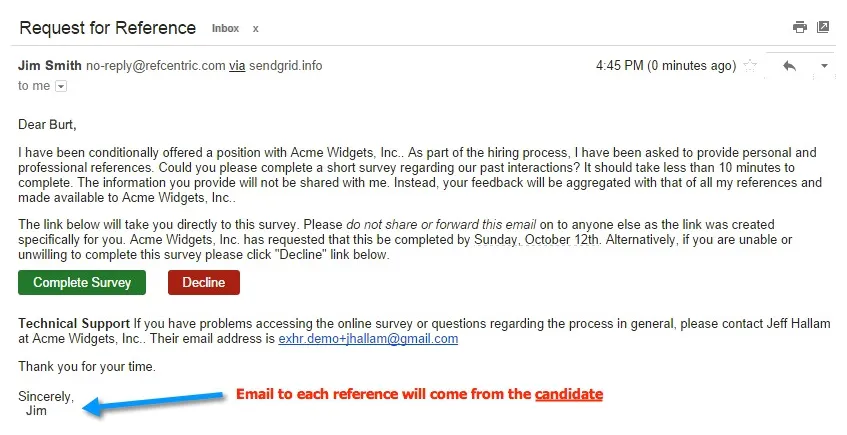847x435 pixels.
Task: Remove the Inbox label with the x
Action: point(255,29)
